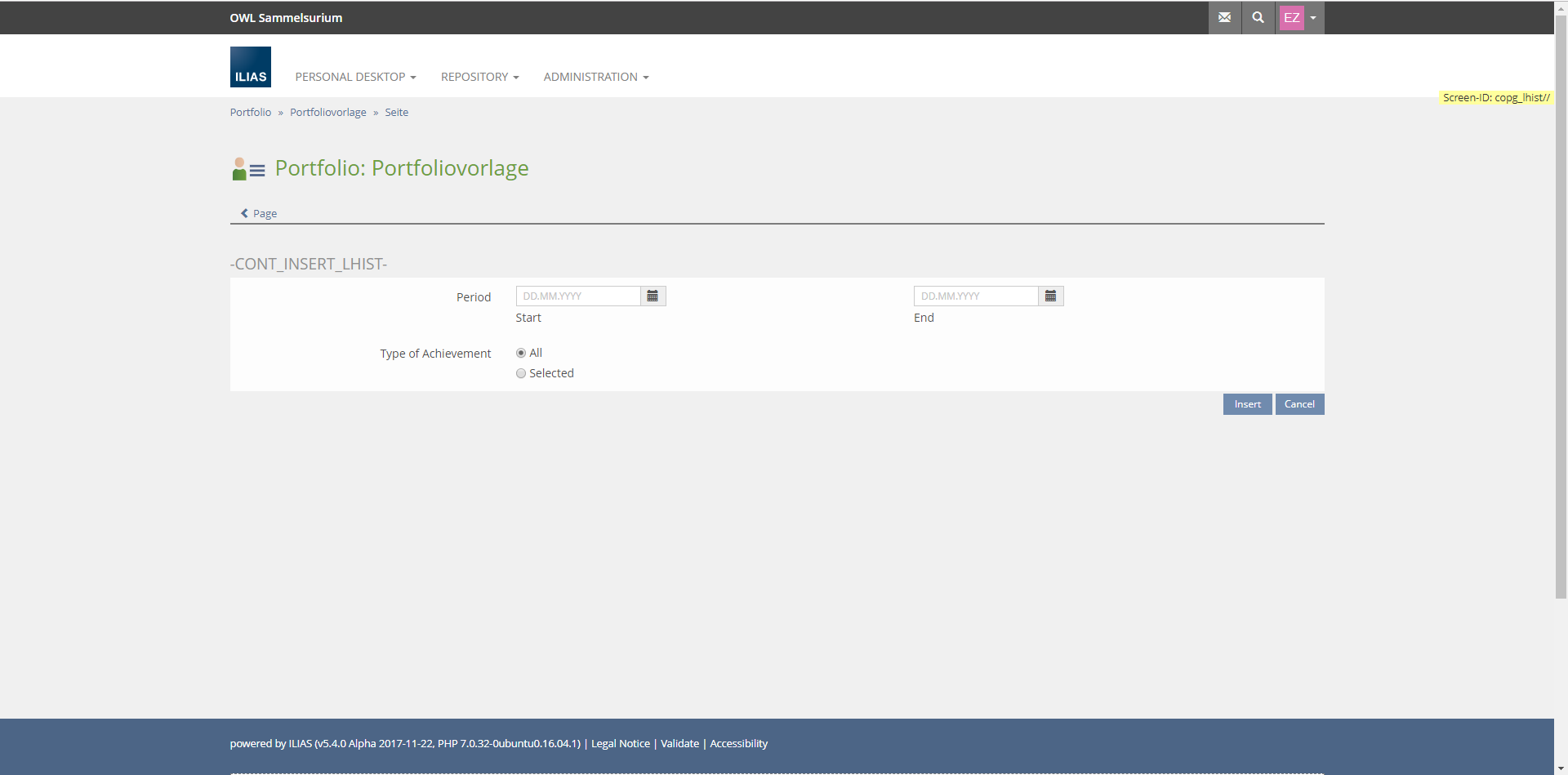This screenshot has width=1568, height=775.
Task: Click the Start date input field
Action: pyautogui.click(x=578, y=296)
